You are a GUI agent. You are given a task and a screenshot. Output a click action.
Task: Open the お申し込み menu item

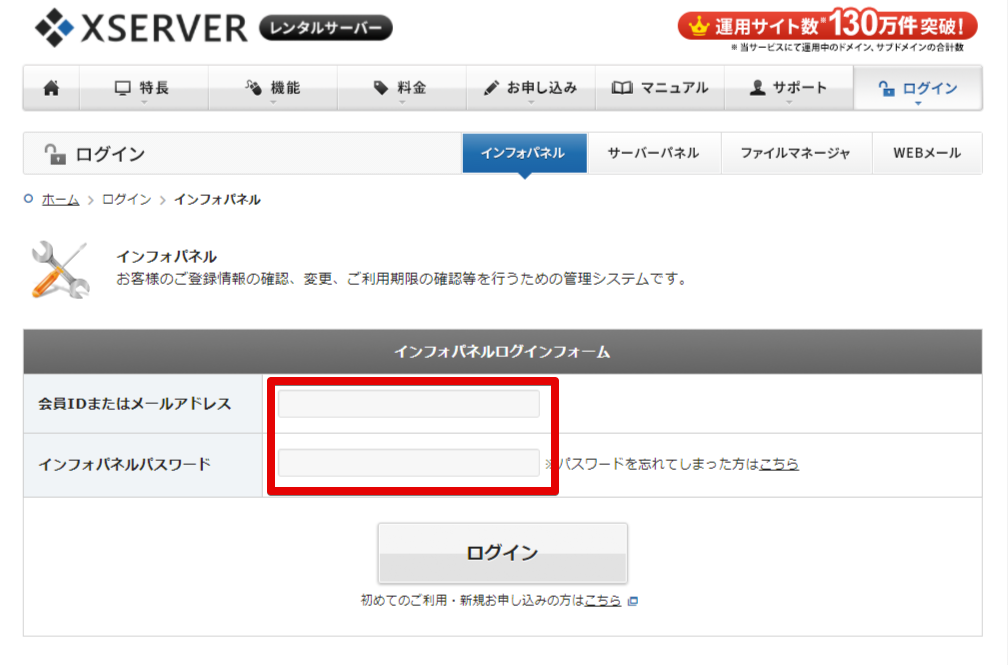click(531, 88)
